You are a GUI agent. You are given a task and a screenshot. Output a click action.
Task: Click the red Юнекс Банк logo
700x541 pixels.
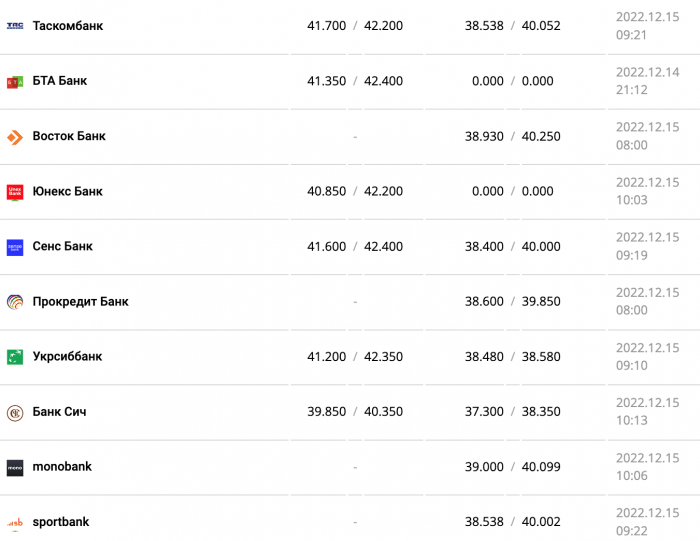coord(15,192)
